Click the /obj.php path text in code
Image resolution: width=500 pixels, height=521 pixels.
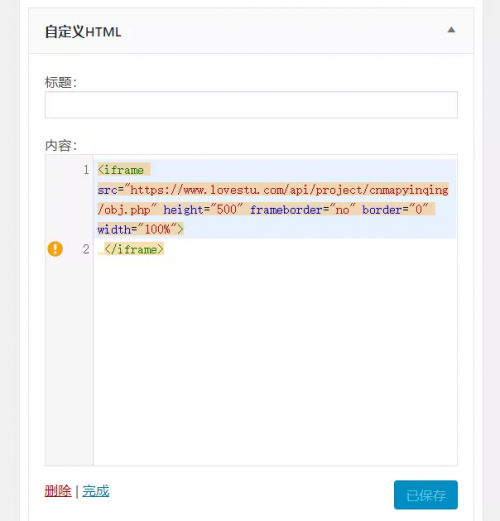[x=124, y=210]
